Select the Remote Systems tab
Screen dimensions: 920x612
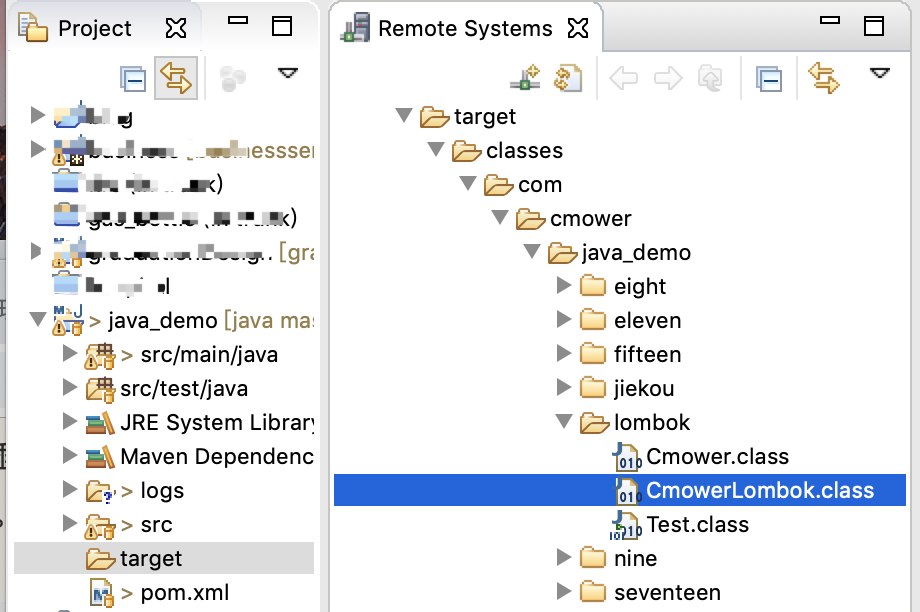tap(465, 28)
